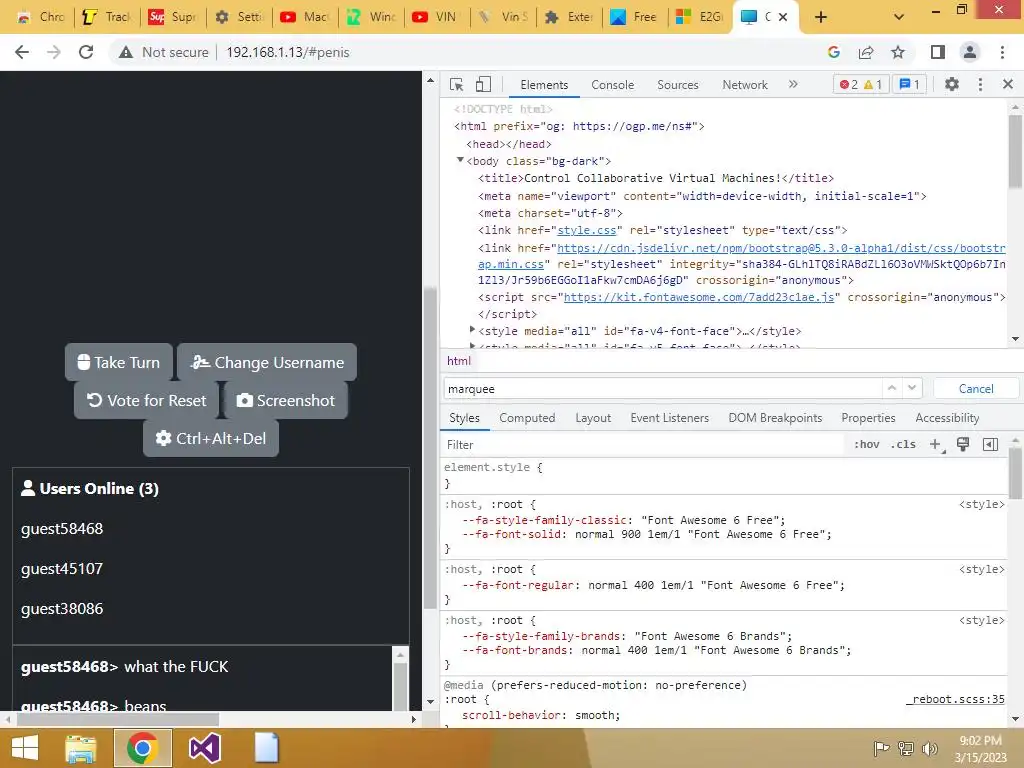The image size is (1024, 768).
Task: Switch to the Network tab
Action: [x=744, y=85]
